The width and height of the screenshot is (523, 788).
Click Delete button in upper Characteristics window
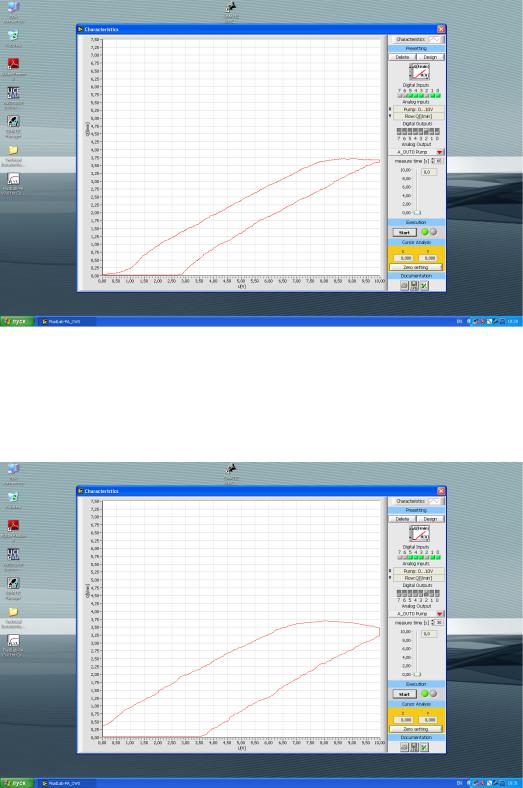coord(402,57)
